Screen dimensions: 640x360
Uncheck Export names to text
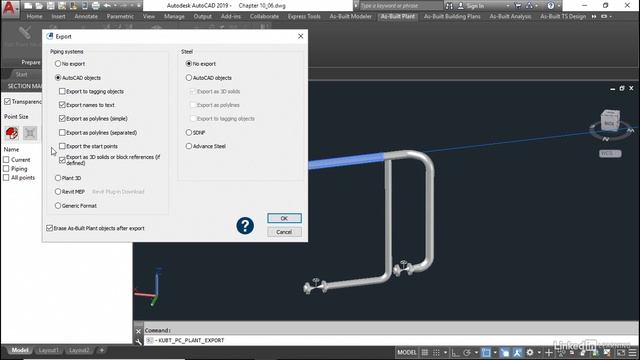point(62,105)
